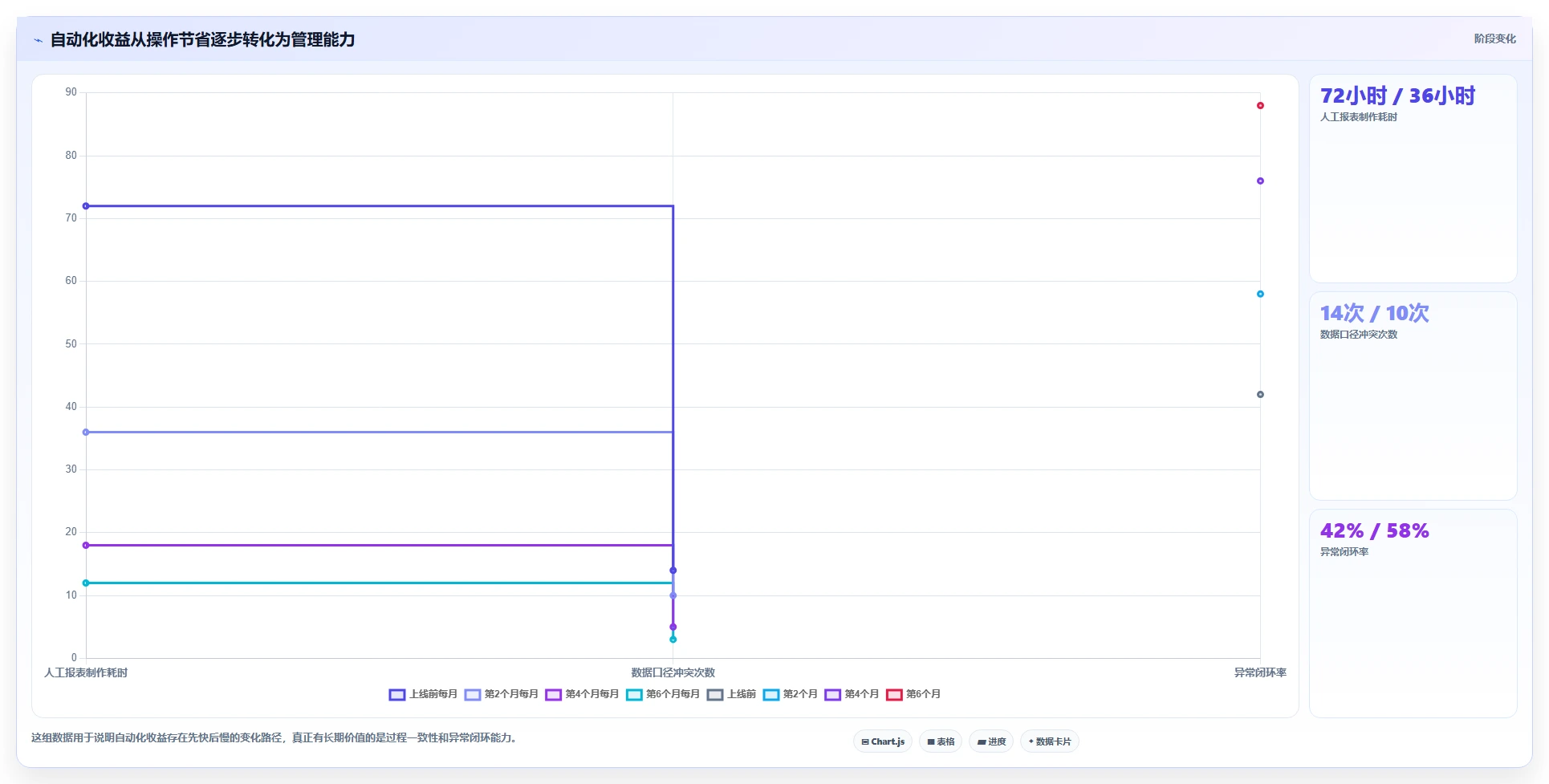Toggle the 第2个月每月 legend series

pyautogui.click(x=502, y=694)
